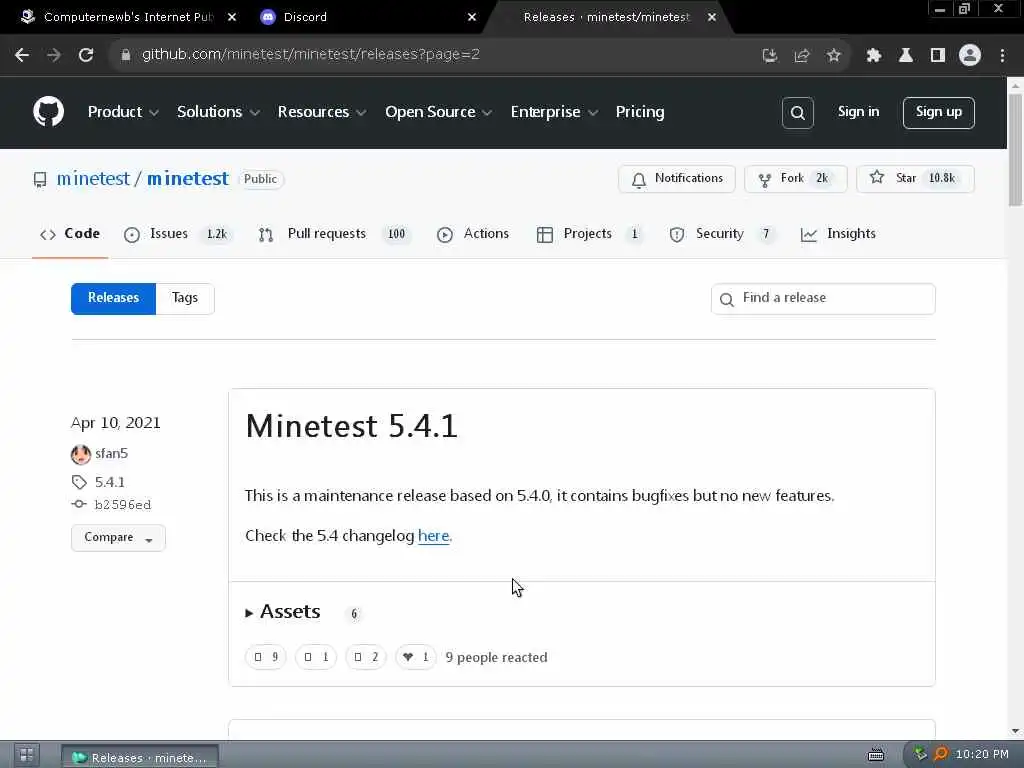This screenshot has height=768, width=1024.
Task: Open the Pull requests tab
Action: [333, 234]
